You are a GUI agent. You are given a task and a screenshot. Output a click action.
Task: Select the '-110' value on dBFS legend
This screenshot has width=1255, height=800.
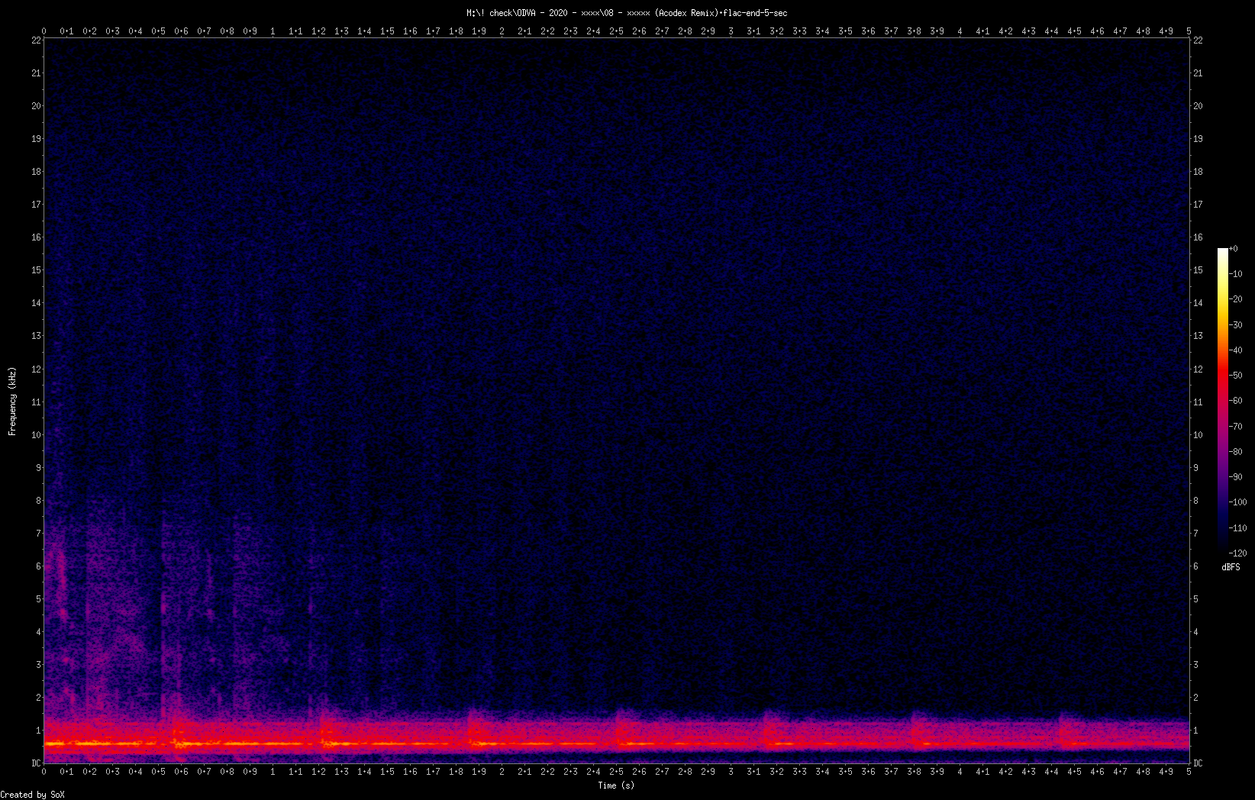pyautogui.click(x=1237, y=527)
